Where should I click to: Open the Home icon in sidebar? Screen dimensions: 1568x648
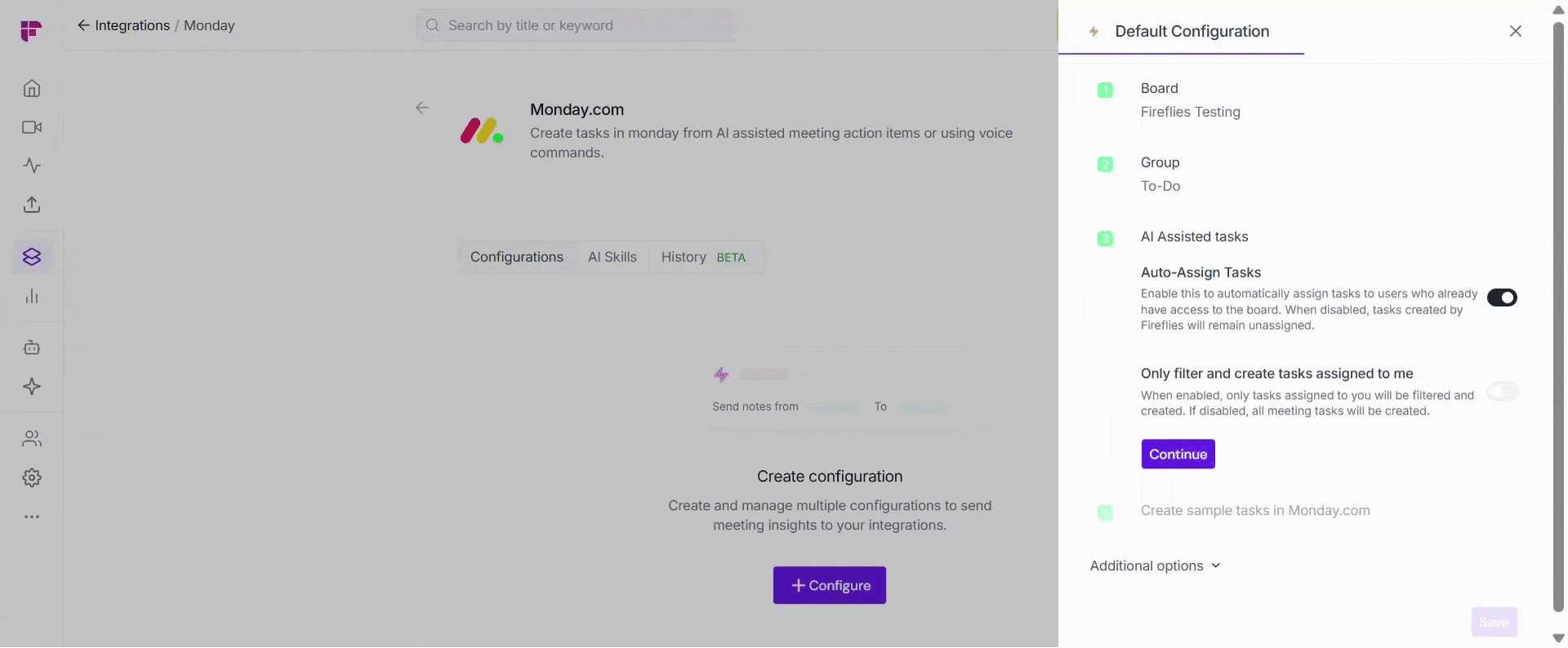pyautogui.click(x=32, y=88)
